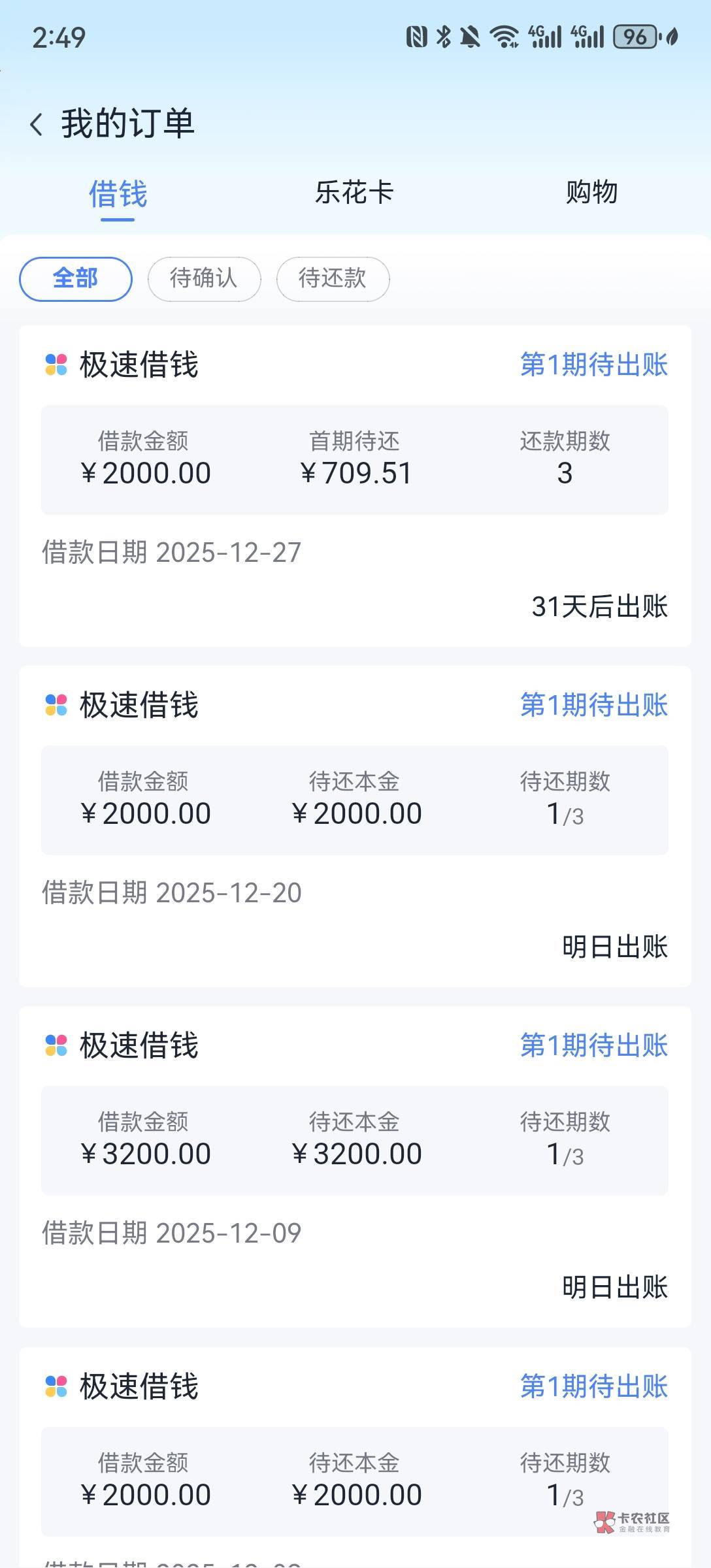This screenshot has height=1568, width=711.
Task: Tap the battery level indicator
Action: [x=636, y=37]
